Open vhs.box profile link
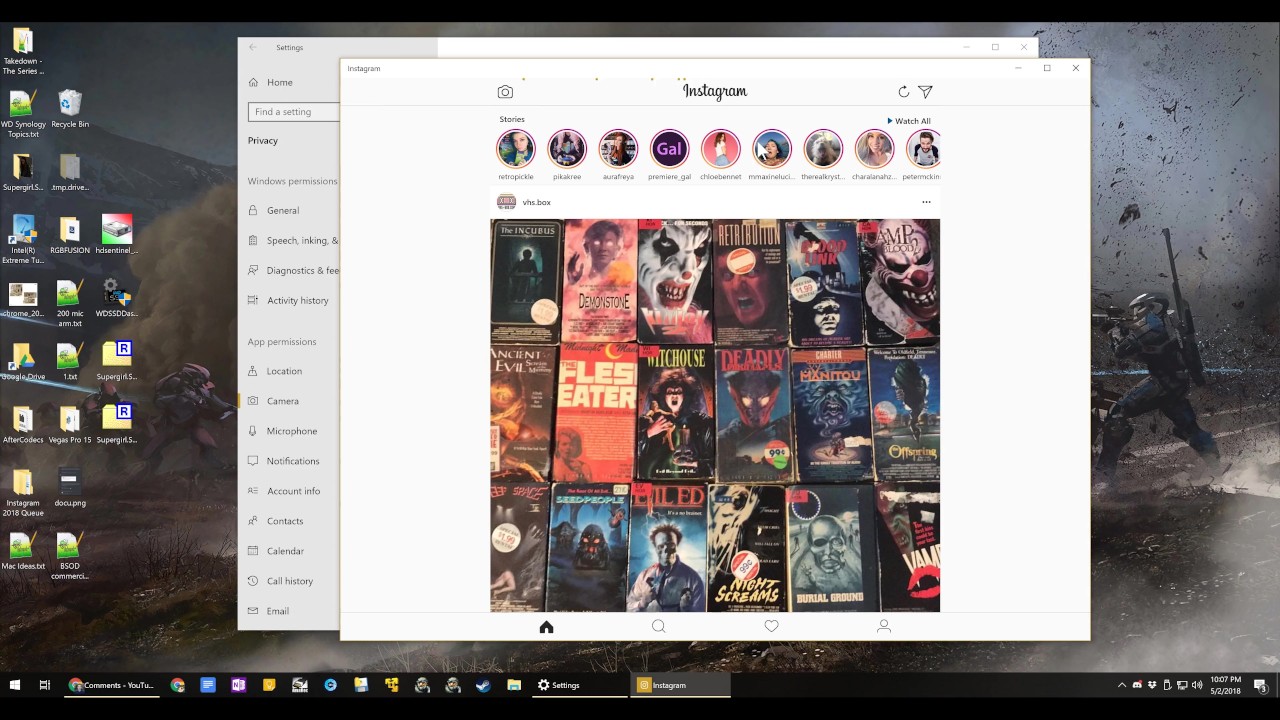The height and width of the screenshot is (720, 1280). (x=536, y=202)
